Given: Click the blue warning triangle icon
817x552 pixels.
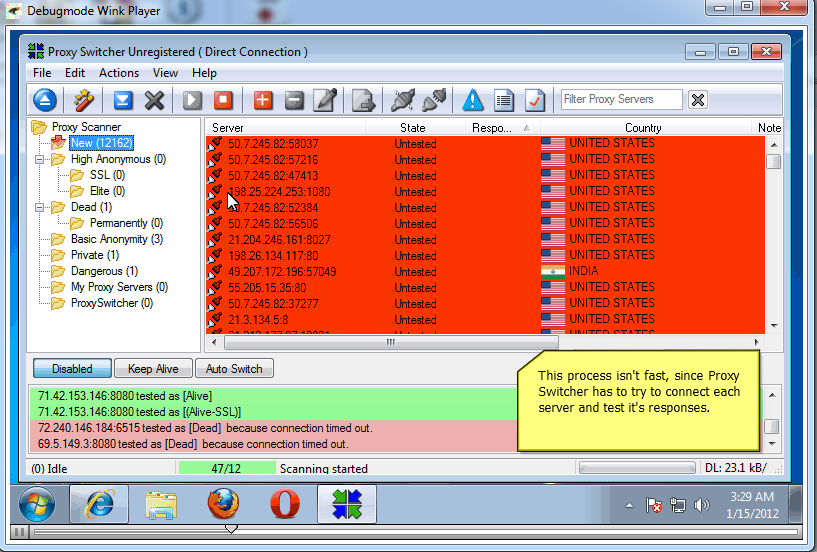Looking at the screenshot, I should [x=473, y=100].
